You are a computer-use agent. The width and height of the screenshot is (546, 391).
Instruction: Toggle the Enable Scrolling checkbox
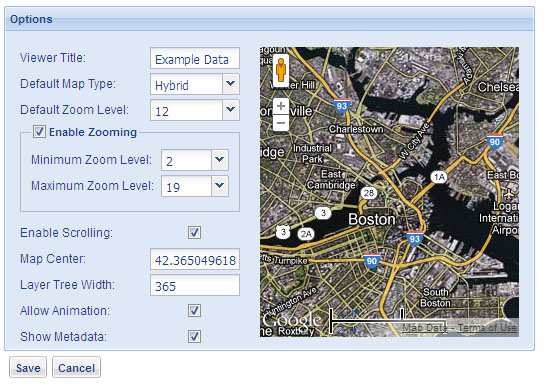tap(194, 233)
